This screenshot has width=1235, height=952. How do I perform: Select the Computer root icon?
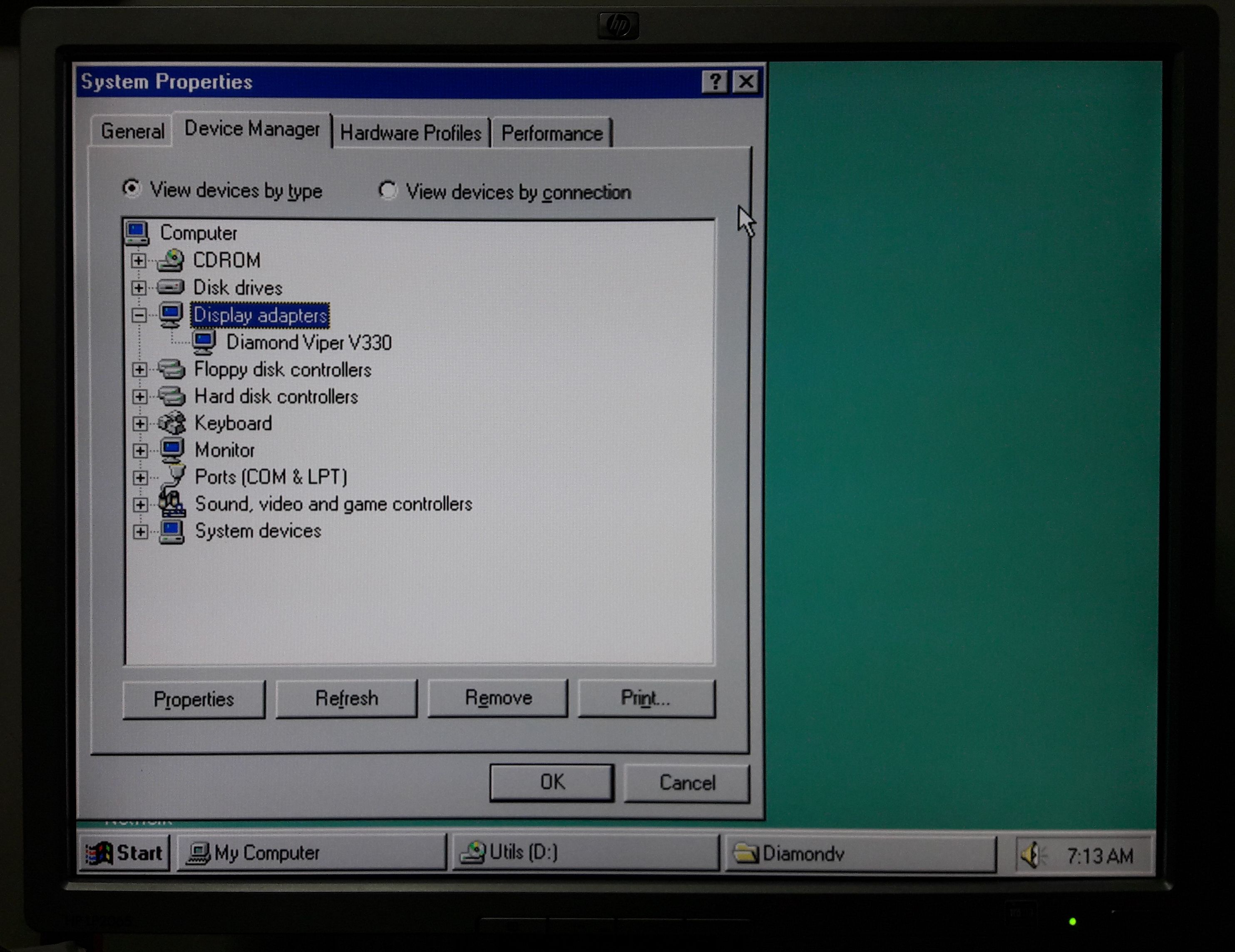point(137,233)
